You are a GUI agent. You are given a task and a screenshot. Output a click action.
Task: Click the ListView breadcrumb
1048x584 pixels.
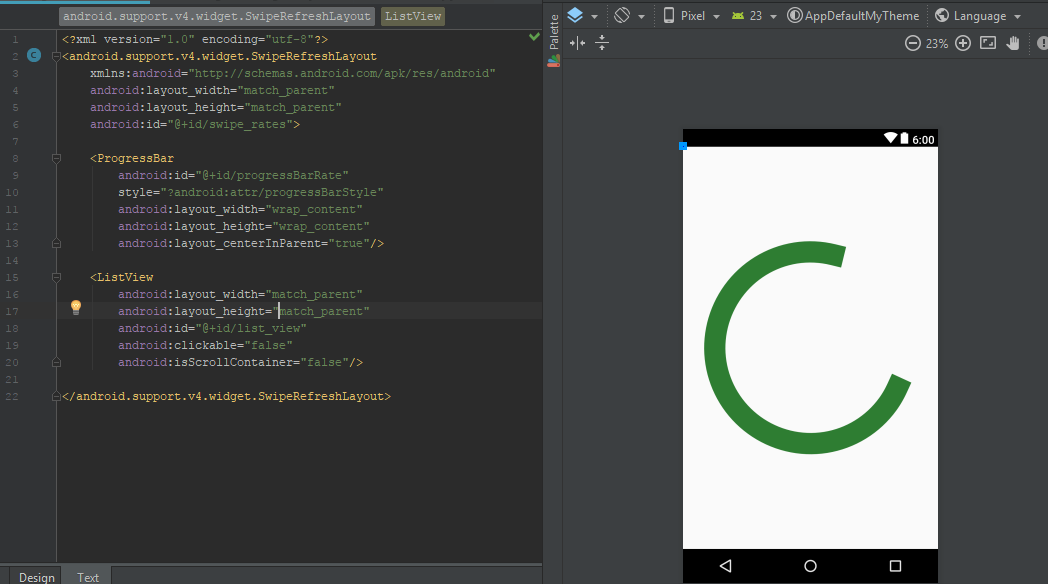click(412, 16)
